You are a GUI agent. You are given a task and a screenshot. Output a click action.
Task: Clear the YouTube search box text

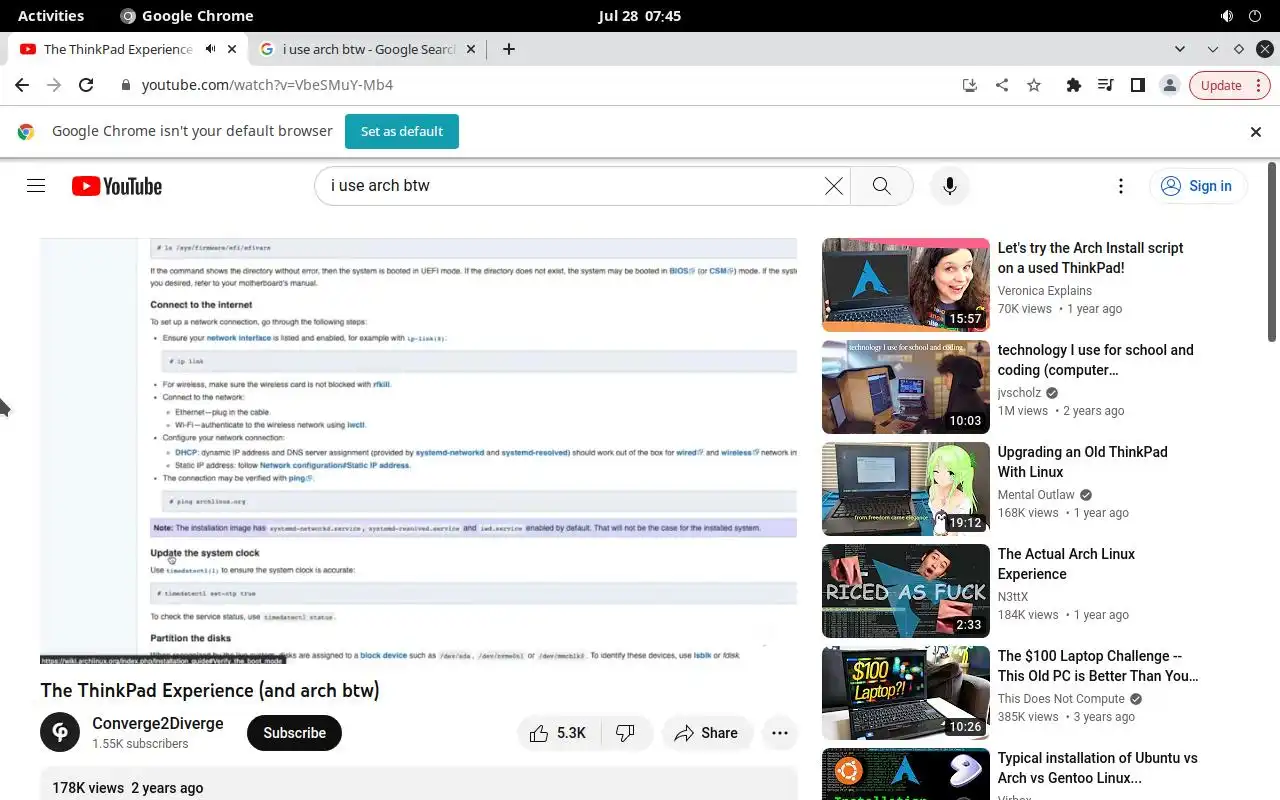point(834,186)
